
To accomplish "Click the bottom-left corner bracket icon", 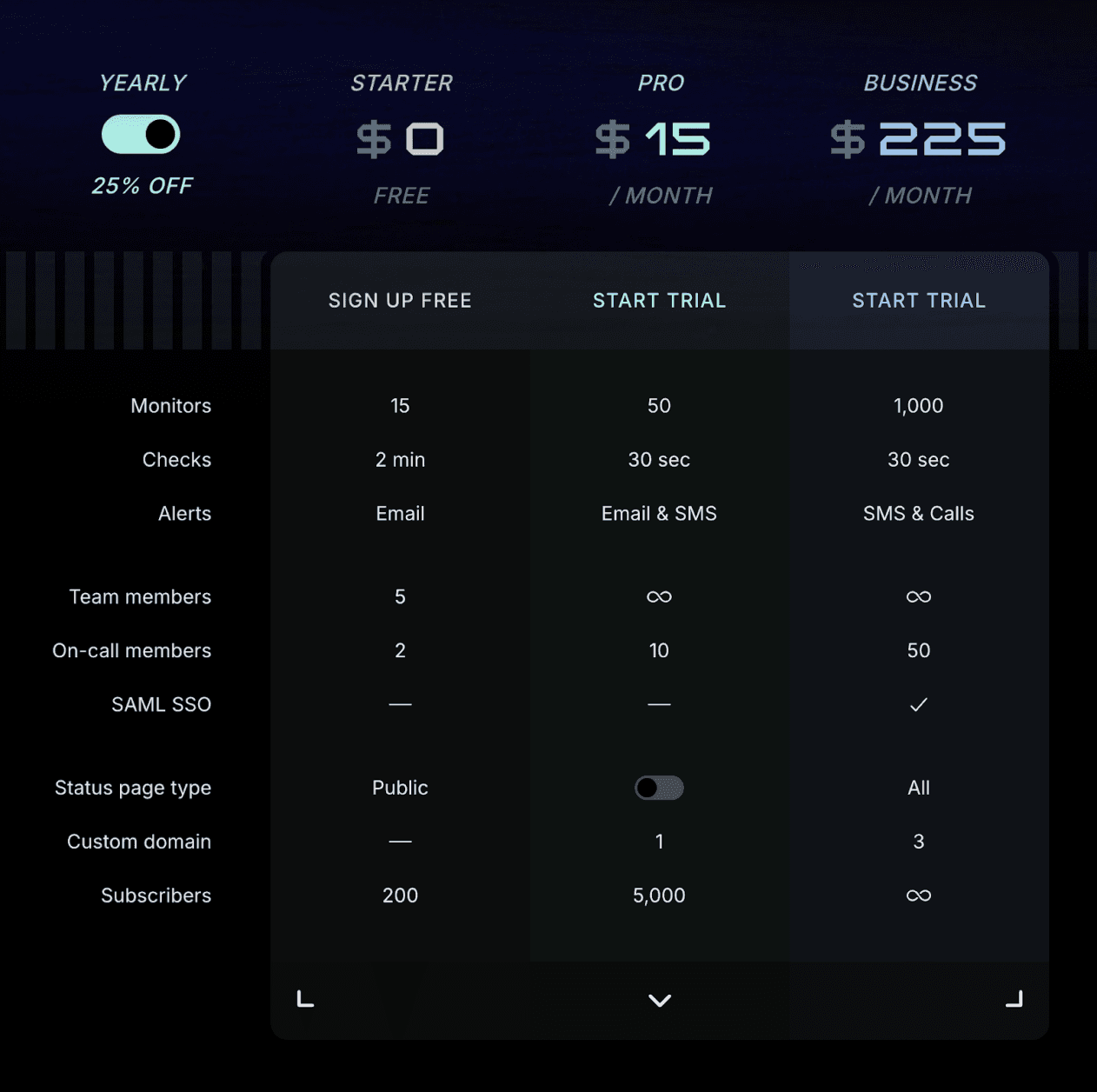I will pos(305,999).
